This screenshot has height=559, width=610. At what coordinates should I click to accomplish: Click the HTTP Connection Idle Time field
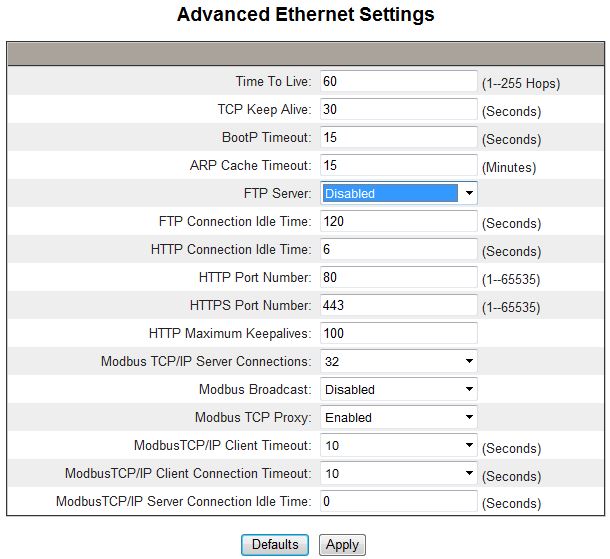coord(398,249)
